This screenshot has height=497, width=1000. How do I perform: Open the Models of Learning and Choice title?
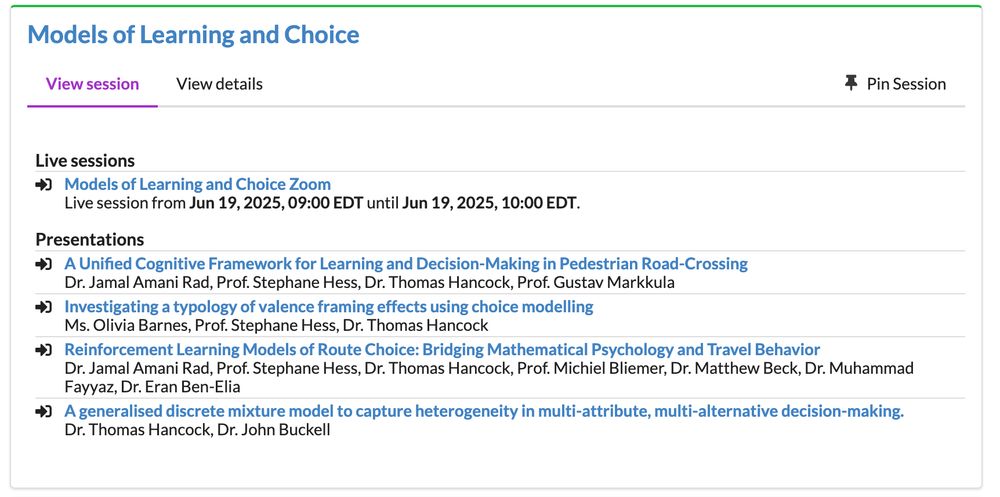[x=193, y=34]
